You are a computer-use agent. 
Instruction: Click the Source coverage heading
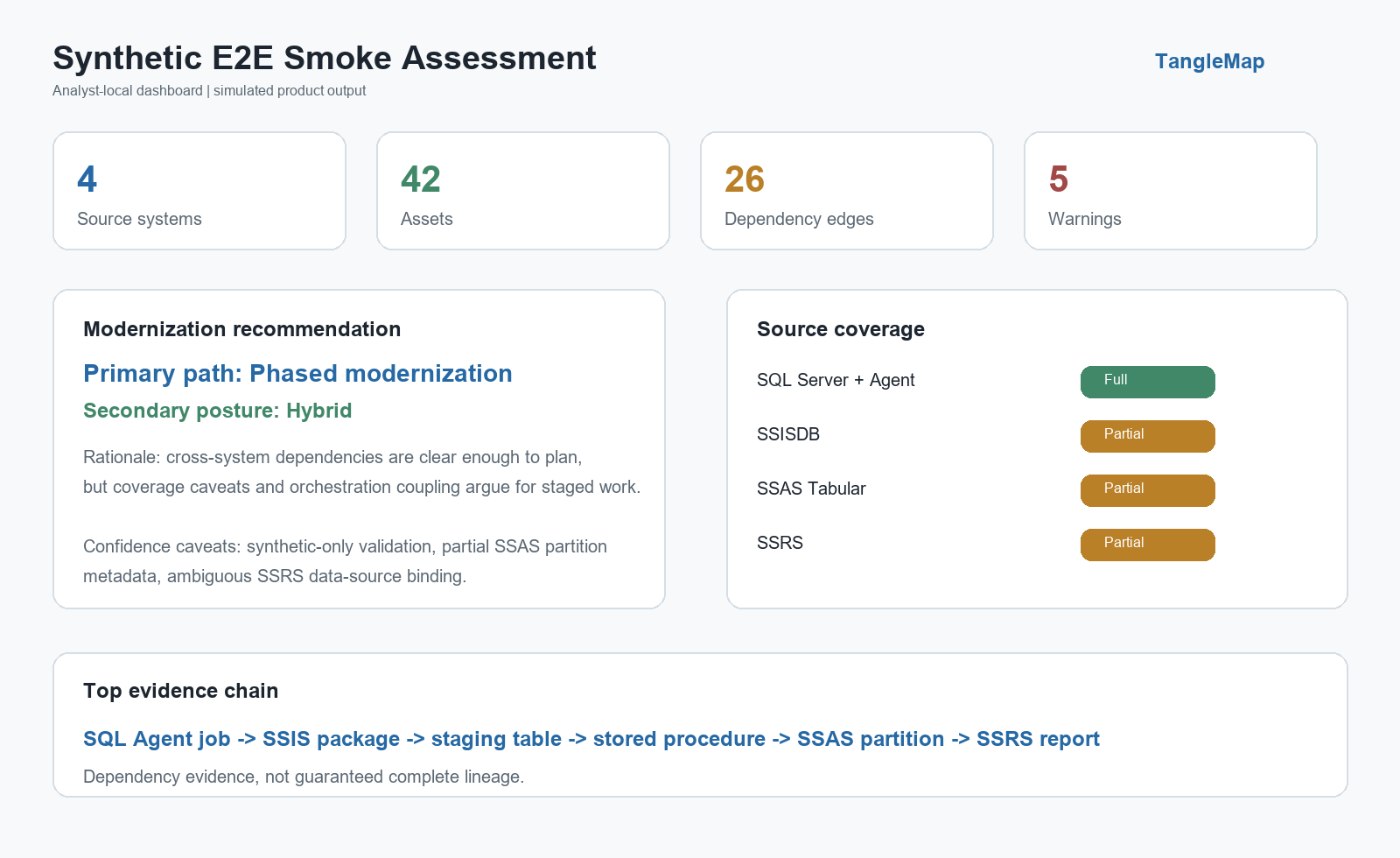pos(841,329)
